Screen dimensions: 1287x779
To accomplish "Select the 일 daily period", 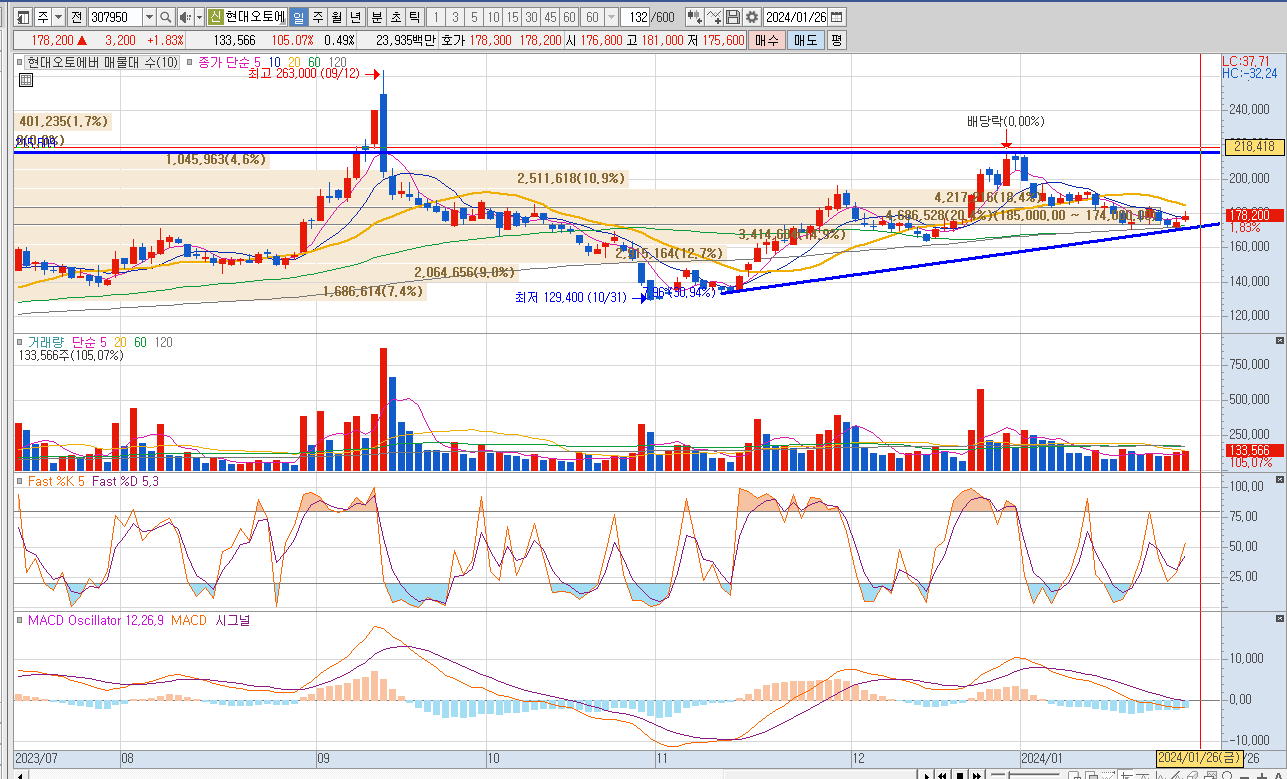I will (x=298, y=17).
